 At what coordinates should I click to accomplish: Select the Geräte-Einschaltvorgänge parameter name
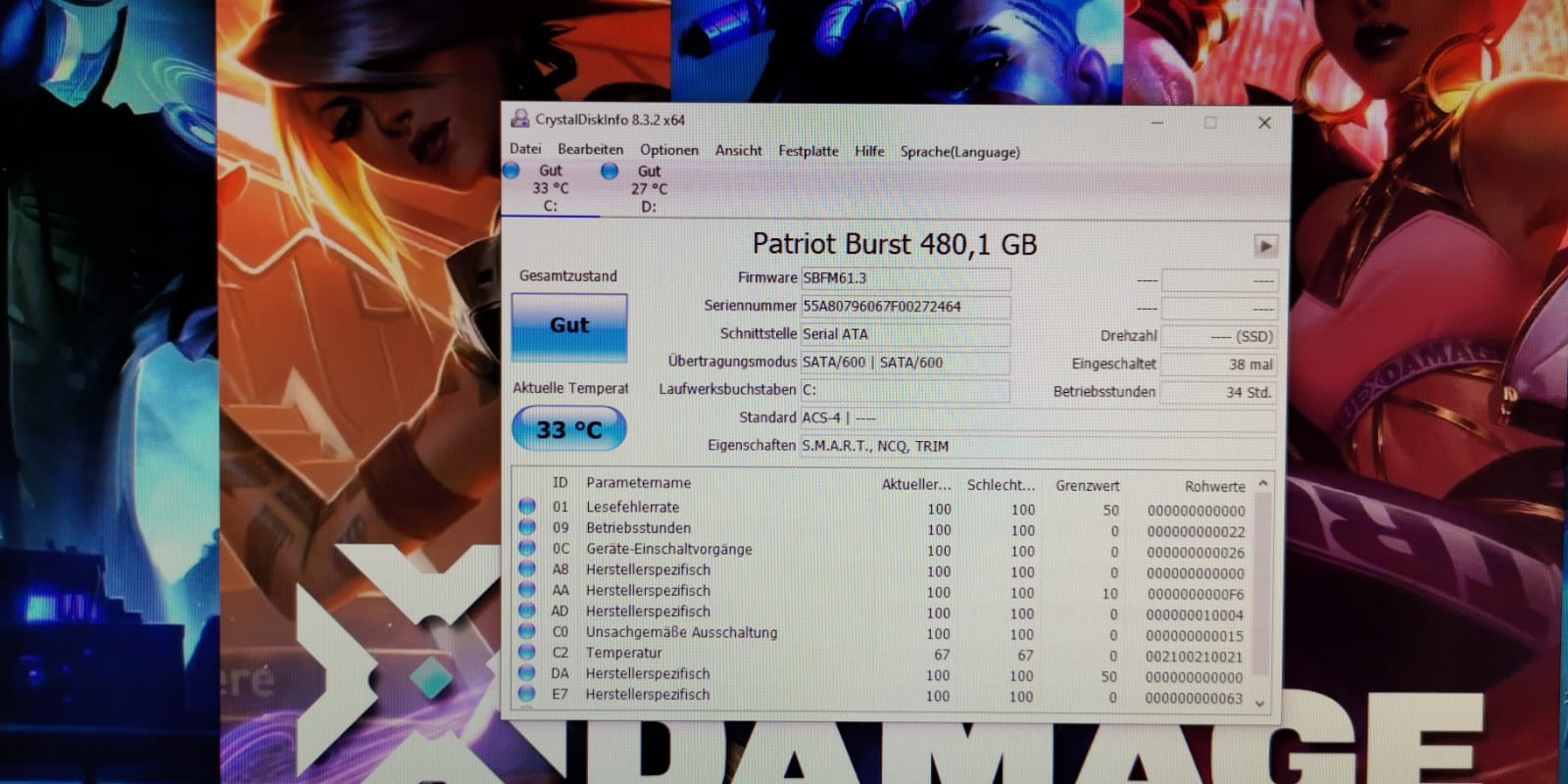[669, 549]
